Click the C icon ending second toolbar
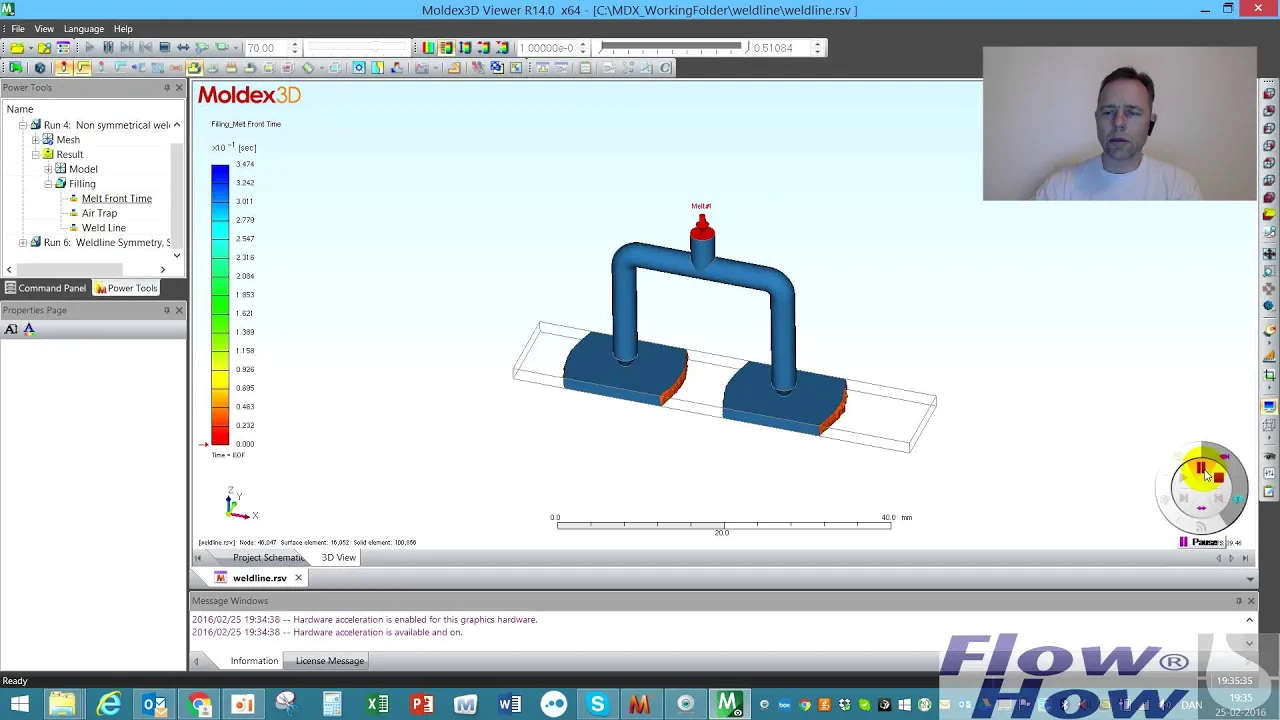This screenshot has height=720, width=1280. 666,67
